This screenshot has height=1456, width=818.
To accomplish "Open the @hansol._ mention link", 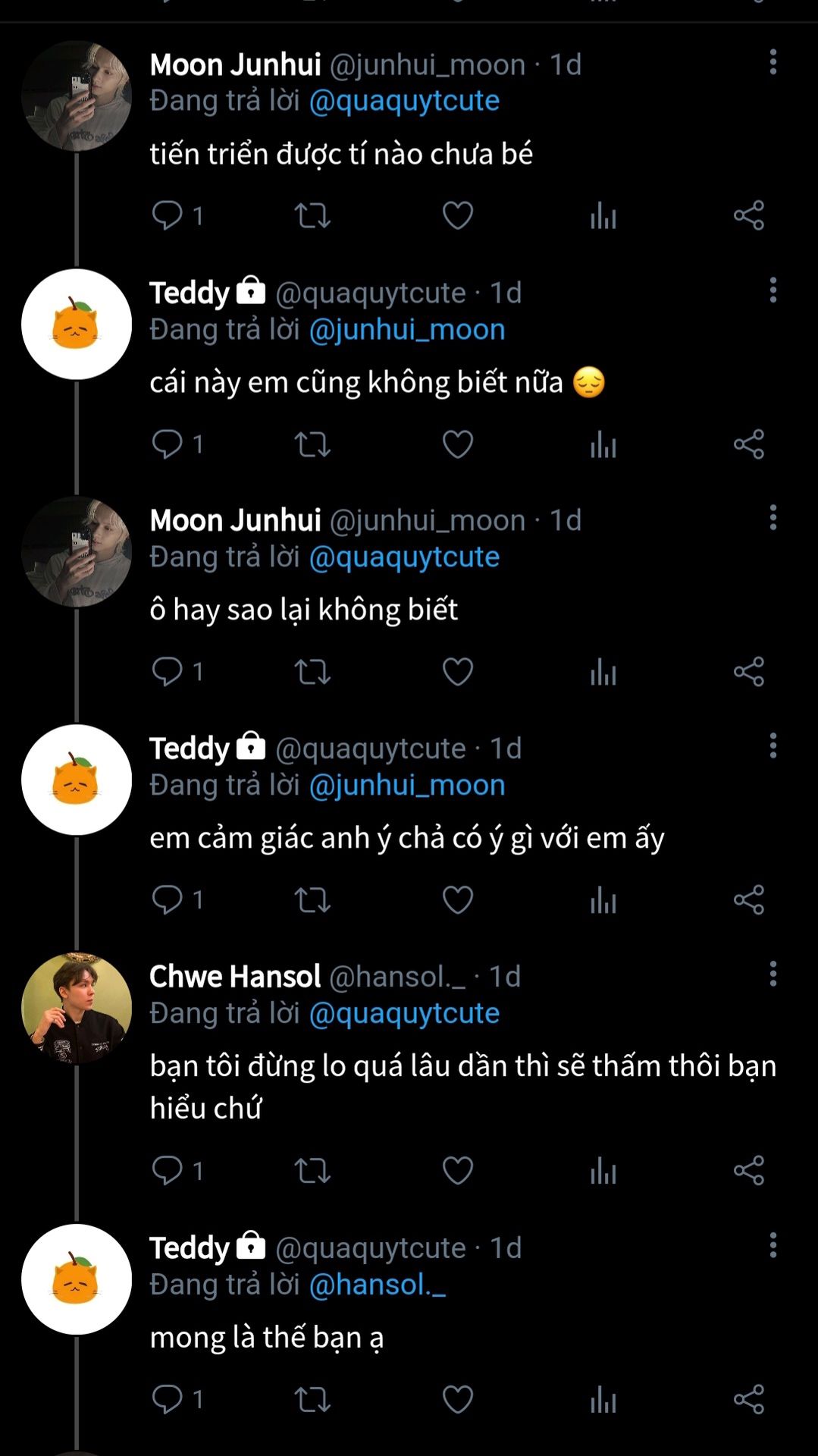I will click(377, 1285).
